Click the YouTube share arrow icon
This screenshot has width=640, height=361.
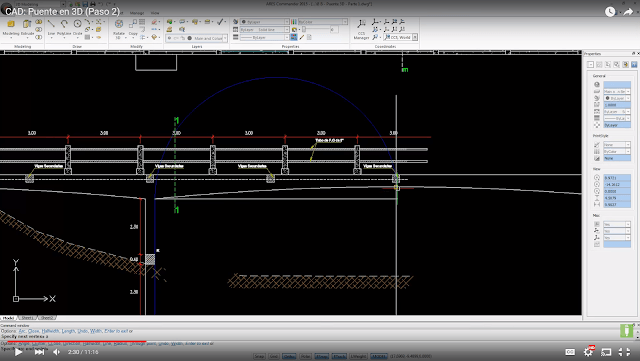click(629, 11)
